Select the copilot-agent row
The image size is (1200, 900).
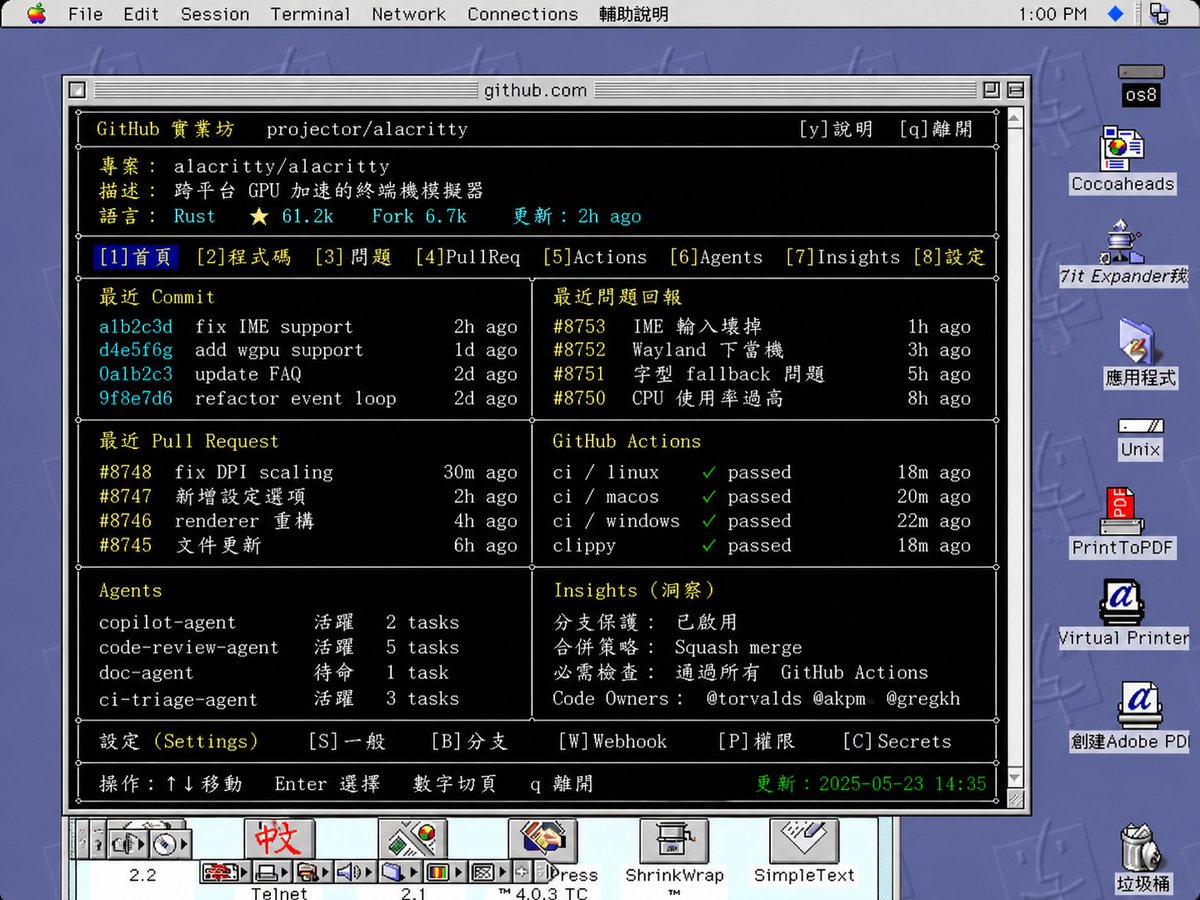pos(279,622)
